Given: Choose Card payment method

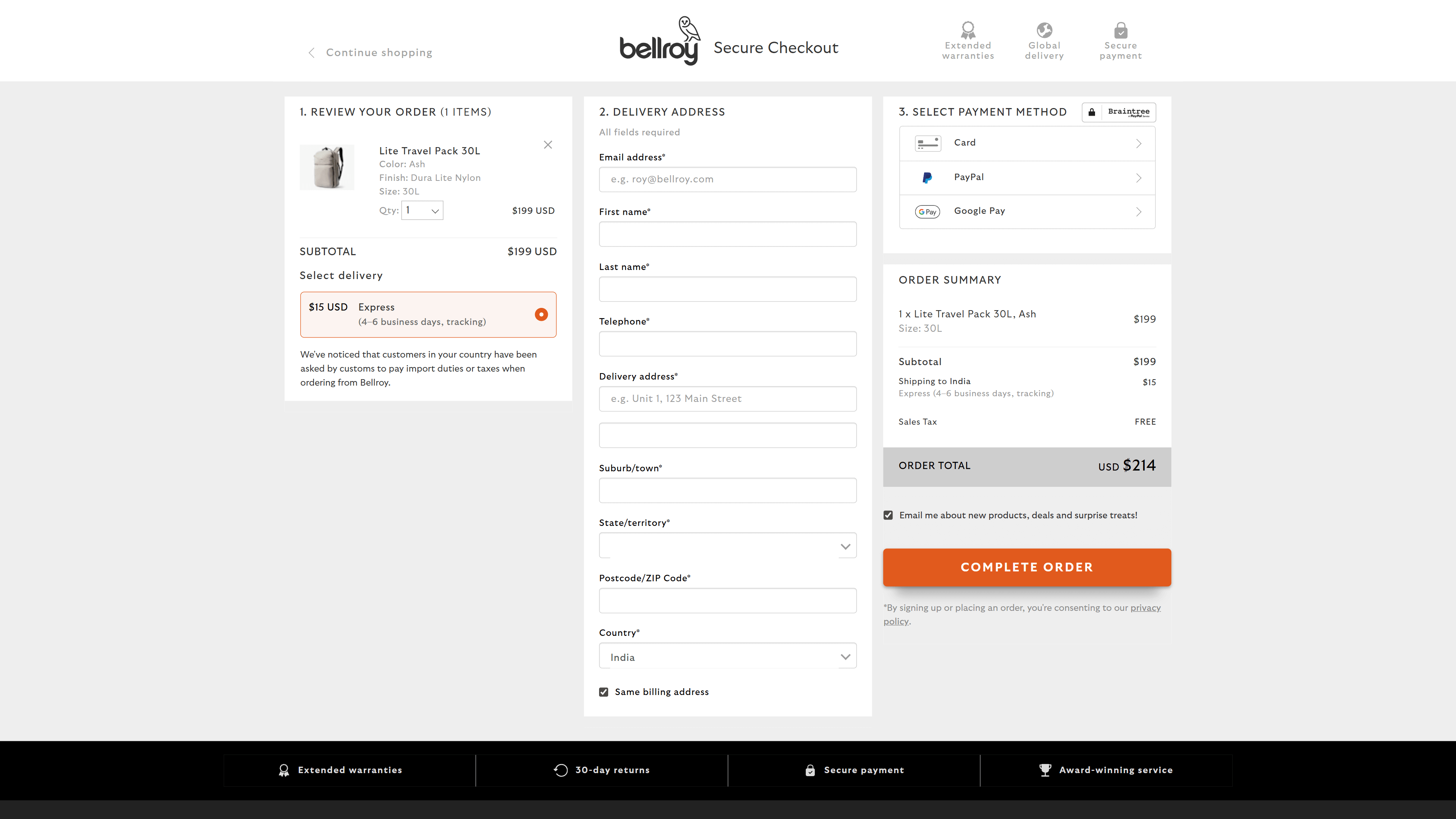Looking at the screenshot, I should coord(1027,144).
